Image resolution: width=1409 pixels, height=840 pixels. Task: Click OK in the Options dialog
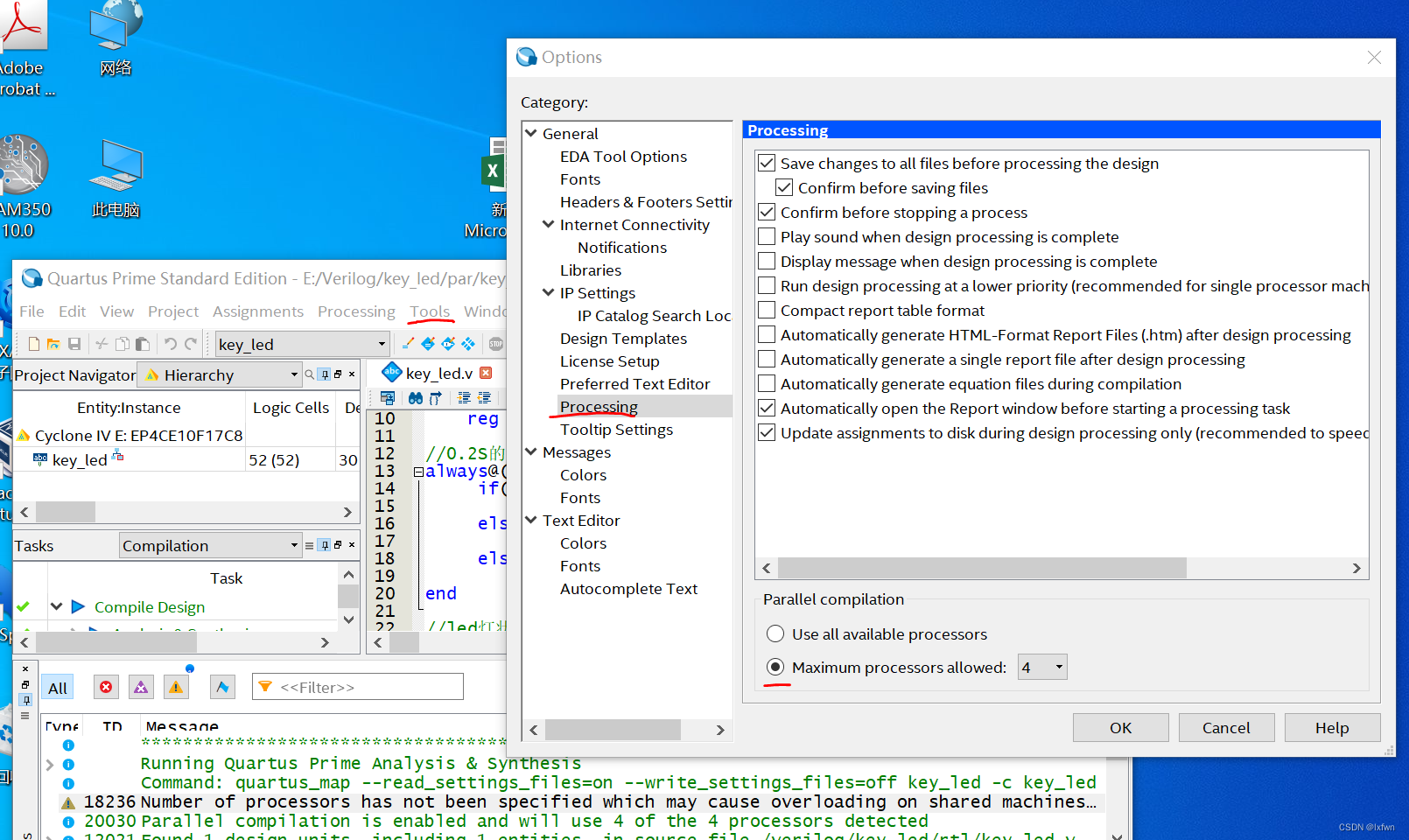pyautogui.click(x=1121, y=728)
